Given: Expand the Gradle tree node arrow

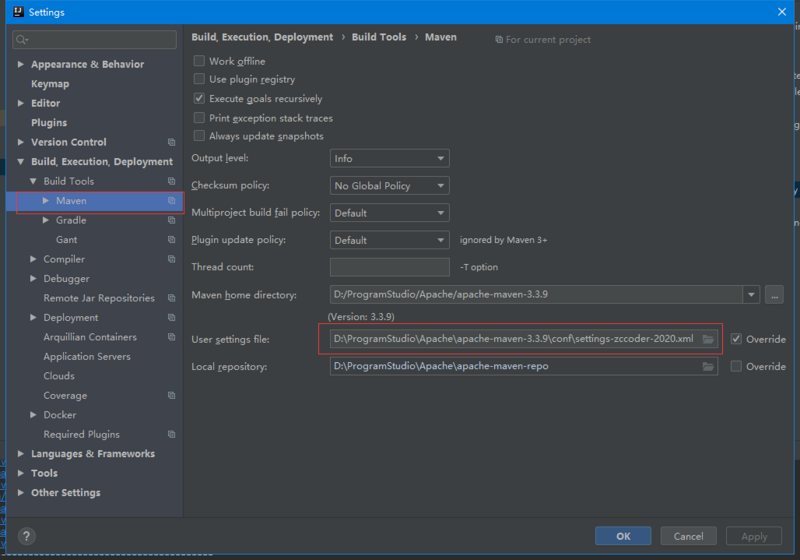Looking at the screenshot, I should (46, 220).
